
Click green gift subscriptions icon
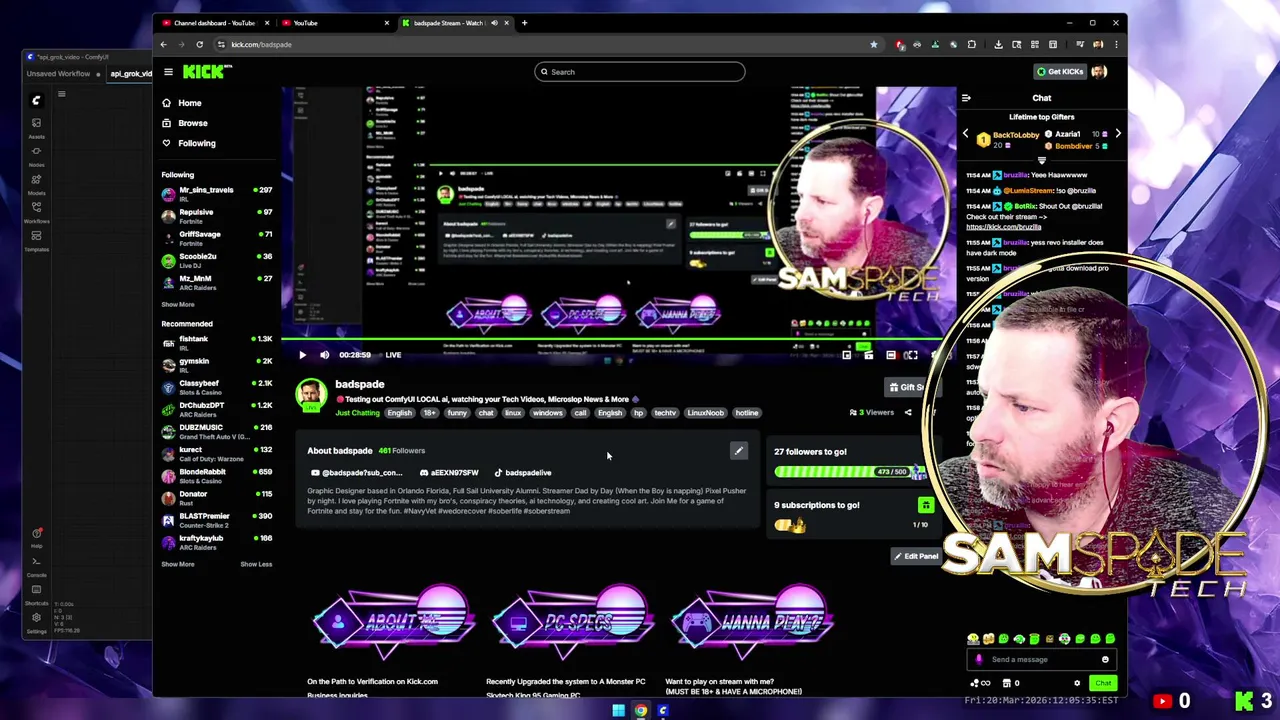click(x=925, y=506)
